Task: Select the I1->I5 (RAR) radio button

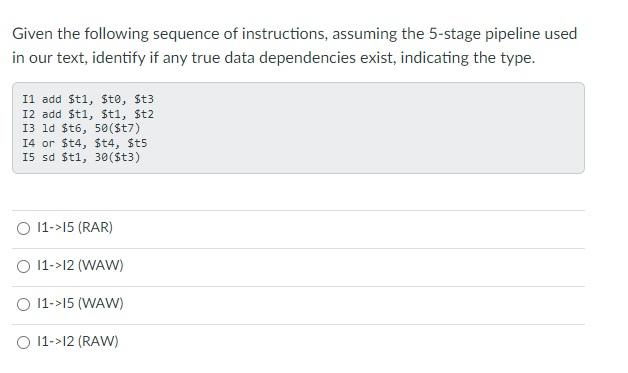Action: [x=23, y=228]
